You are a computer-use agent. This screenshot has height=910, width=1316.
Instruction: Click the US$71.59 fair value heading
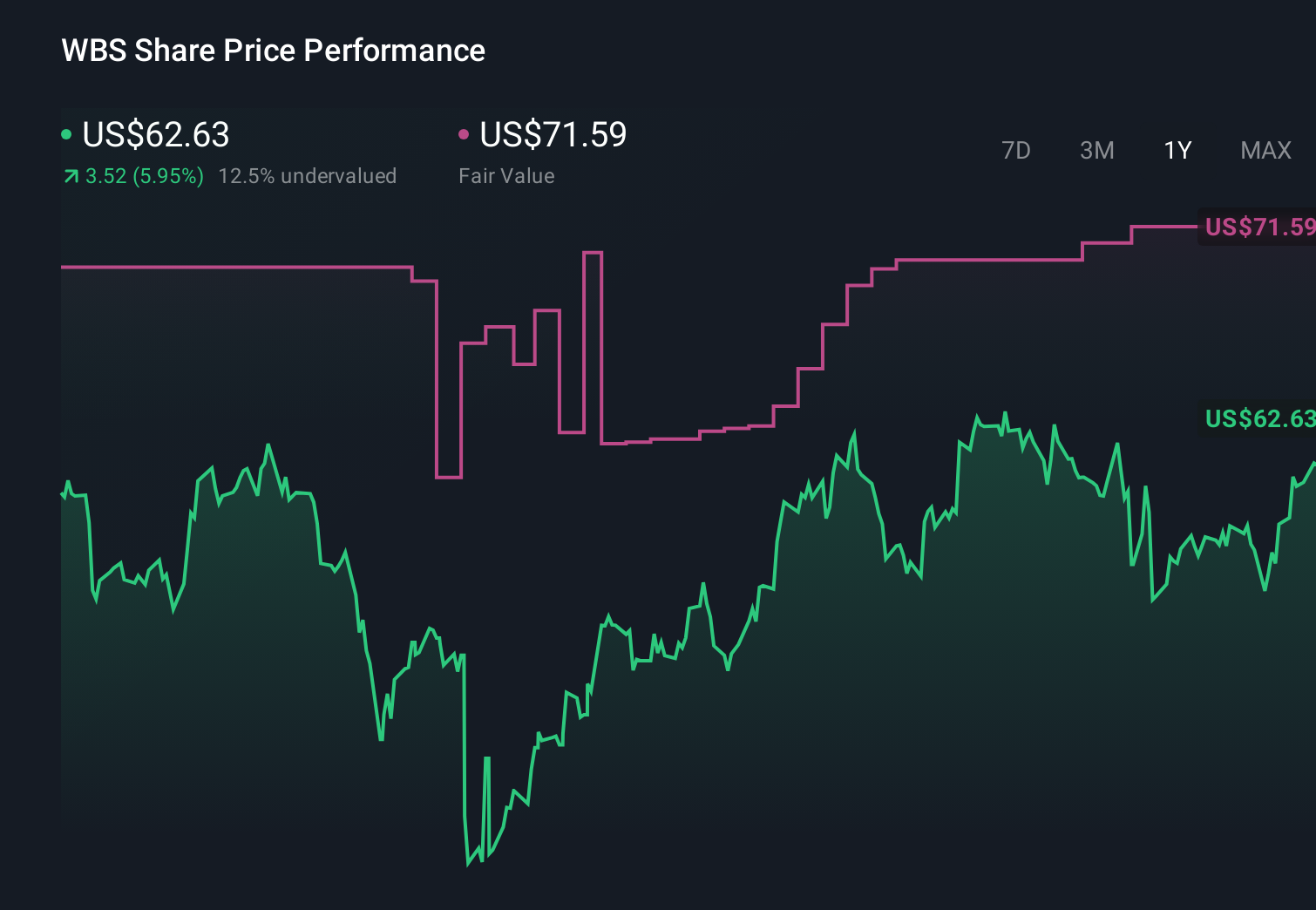(553, 135)
